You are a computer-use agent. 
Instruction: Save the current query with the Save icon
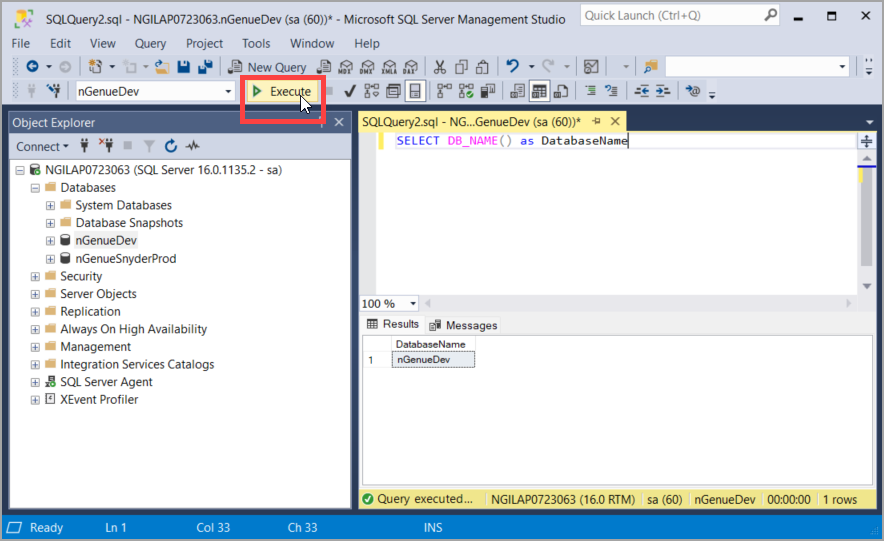coord(184,67)
